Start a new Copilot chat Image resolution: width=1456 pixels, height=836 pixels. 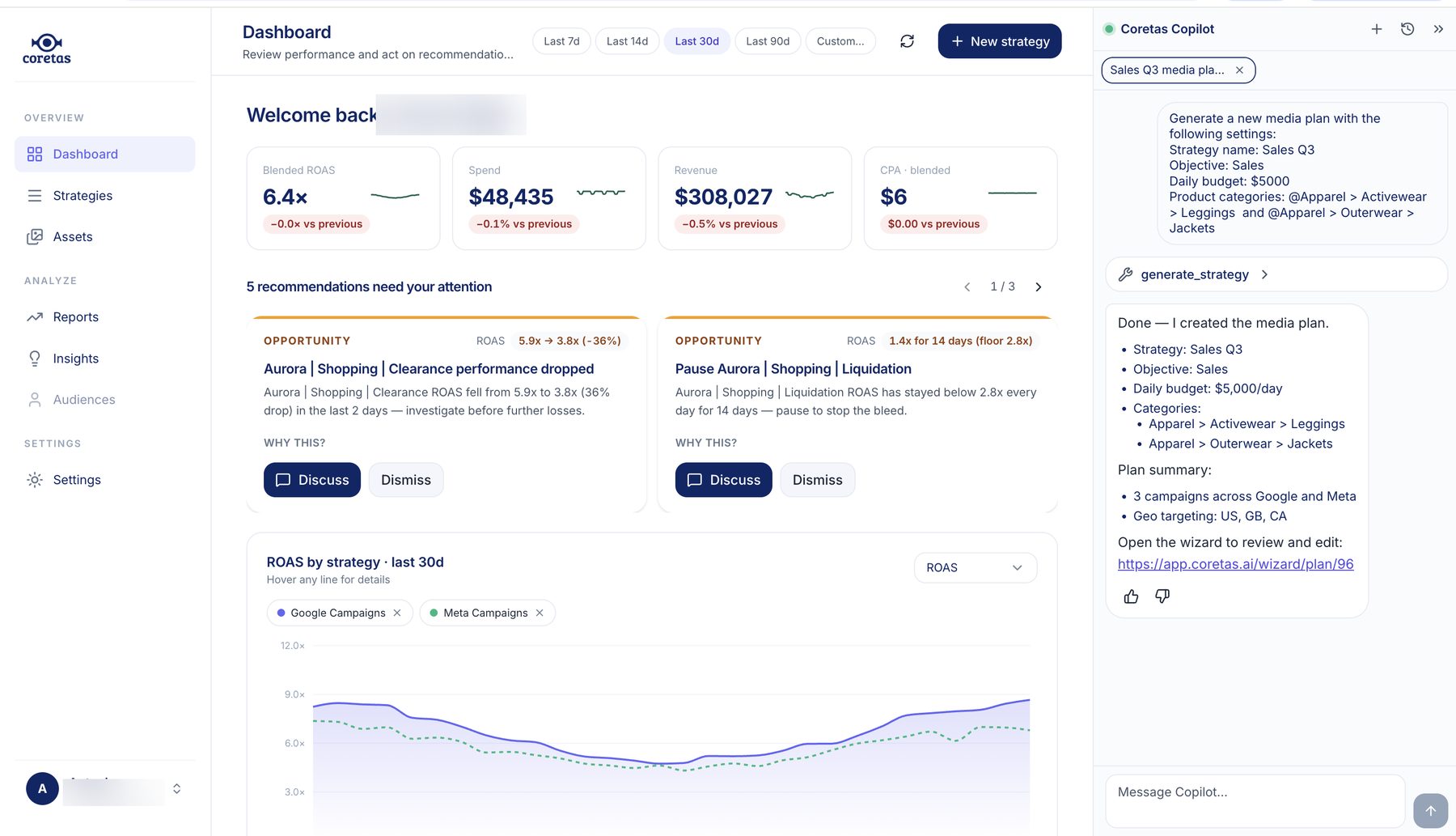pyautogui.click(x=1377, y=29)
